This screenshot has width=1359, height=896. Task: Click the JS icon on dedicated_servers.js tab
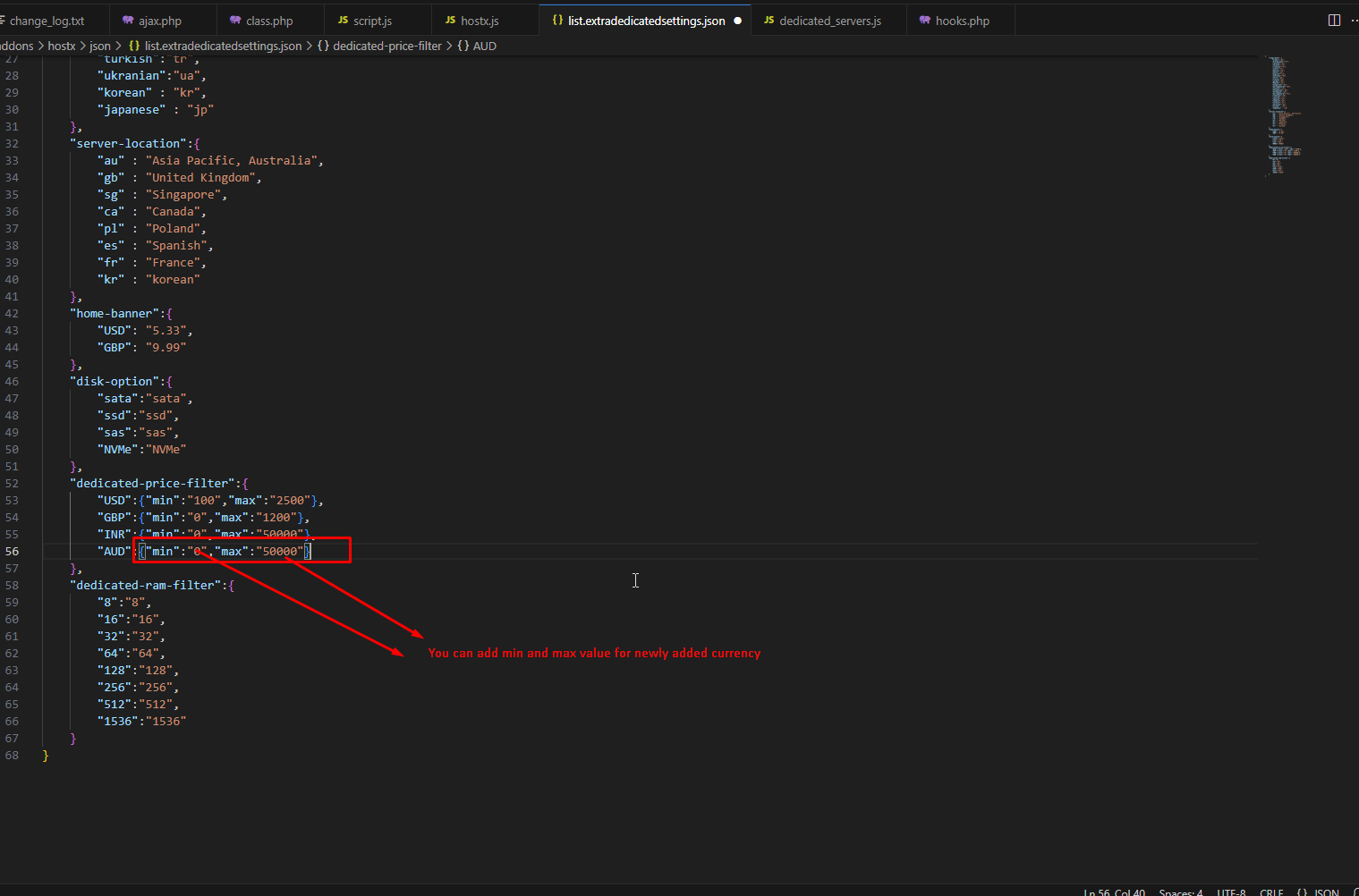pos(769,21)
